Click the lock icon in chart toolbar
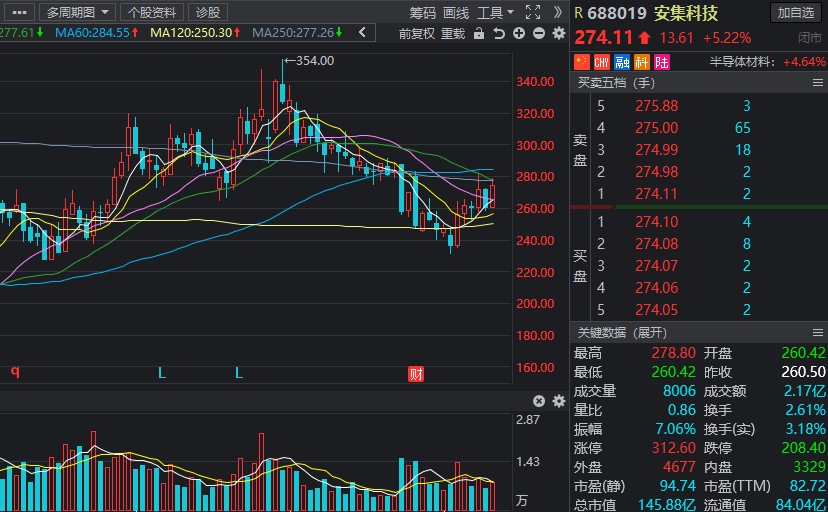 [x=479, y=34]
